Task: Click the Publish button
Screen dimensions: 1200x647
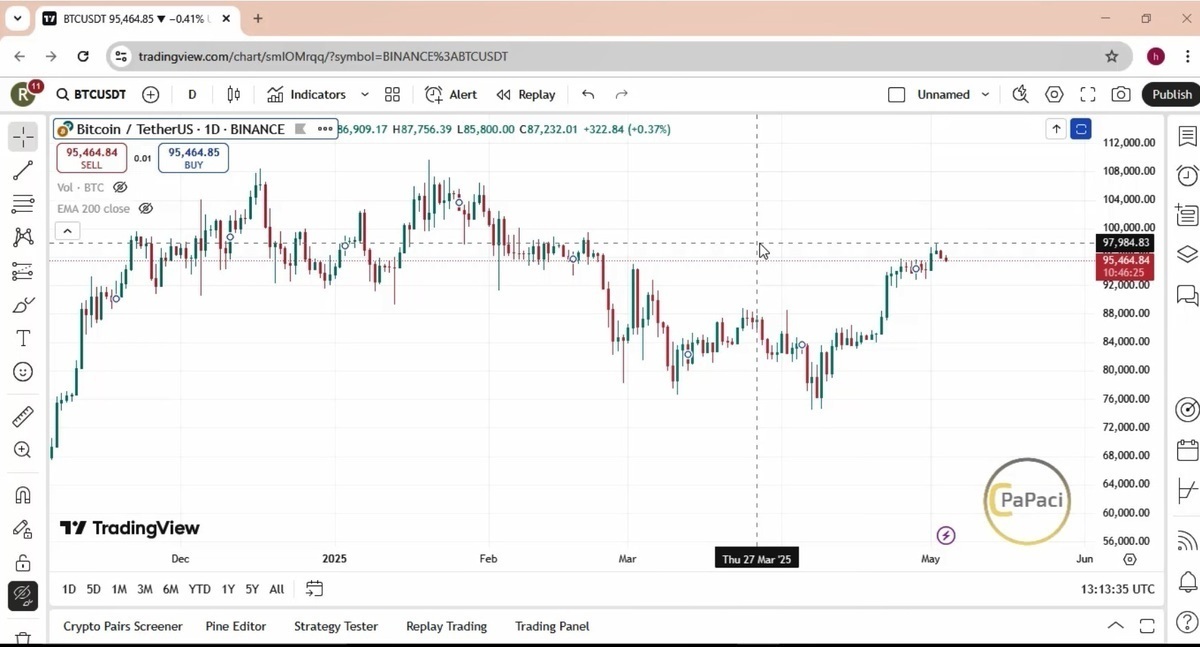Action: 1171,95
